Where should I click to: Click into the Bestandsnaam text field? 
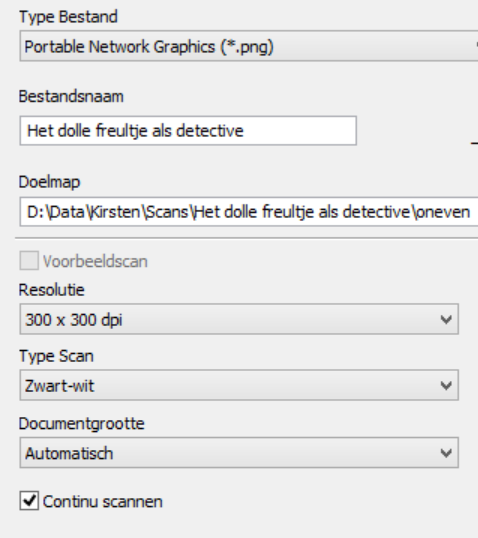coord(188,131)
